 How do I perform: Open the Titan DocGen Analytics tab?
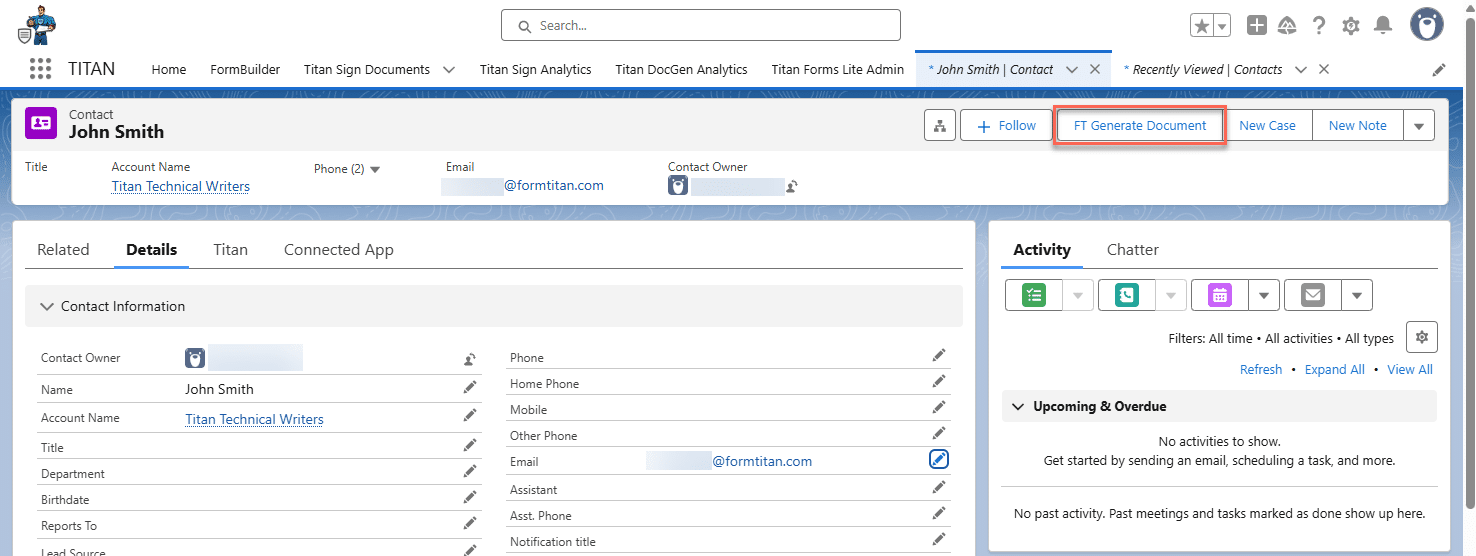point(681,70)
